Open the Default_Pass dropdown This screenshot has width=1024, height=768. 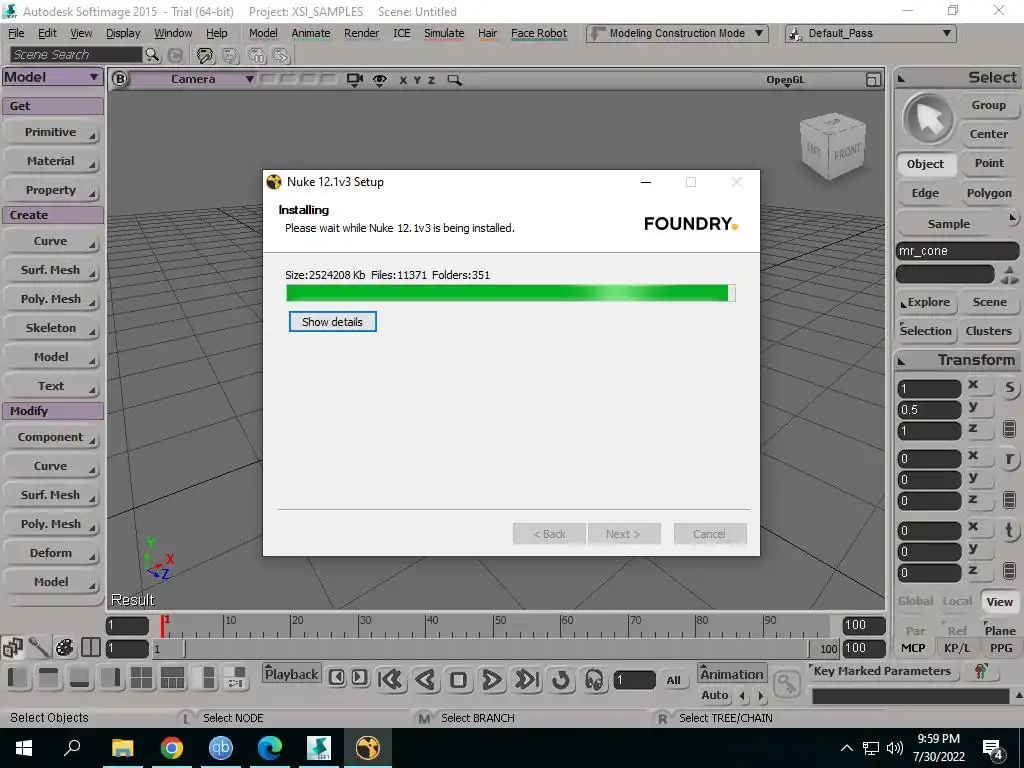[x=871, y=33]
